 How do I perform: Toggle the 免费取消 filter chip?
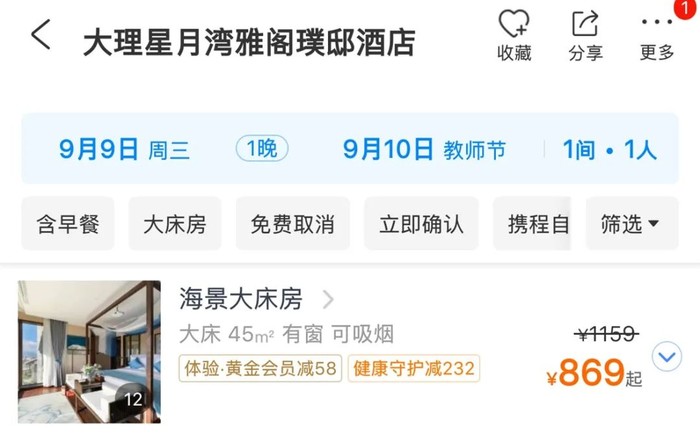(x=293, y=223)
